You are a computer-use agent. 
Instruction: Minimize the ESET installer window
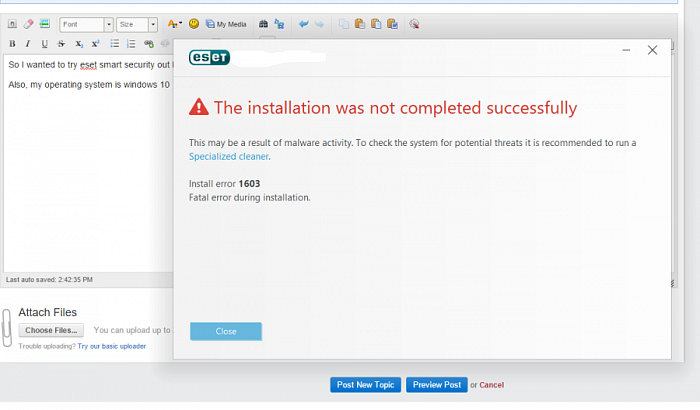click(x=626, y=50)
